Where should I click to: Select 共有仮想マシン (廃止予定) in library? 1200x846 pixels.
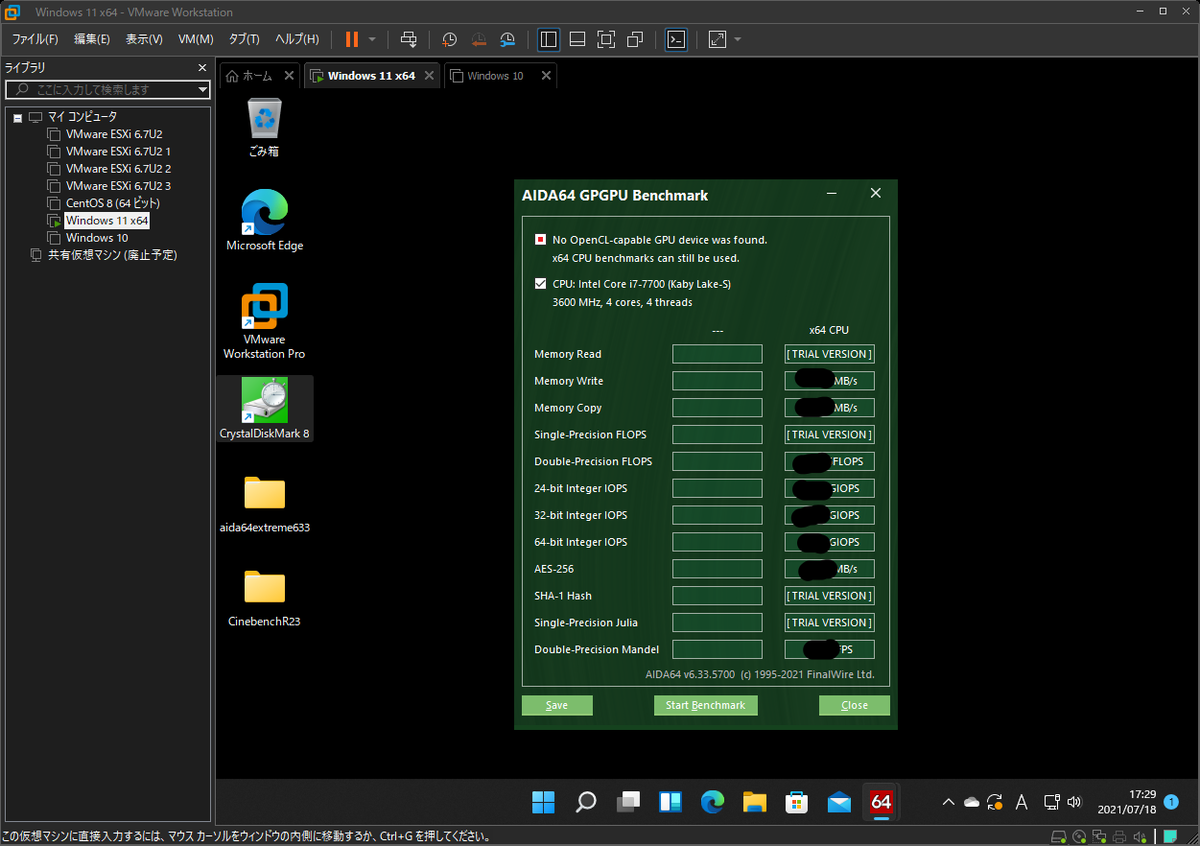coord(112,255)
